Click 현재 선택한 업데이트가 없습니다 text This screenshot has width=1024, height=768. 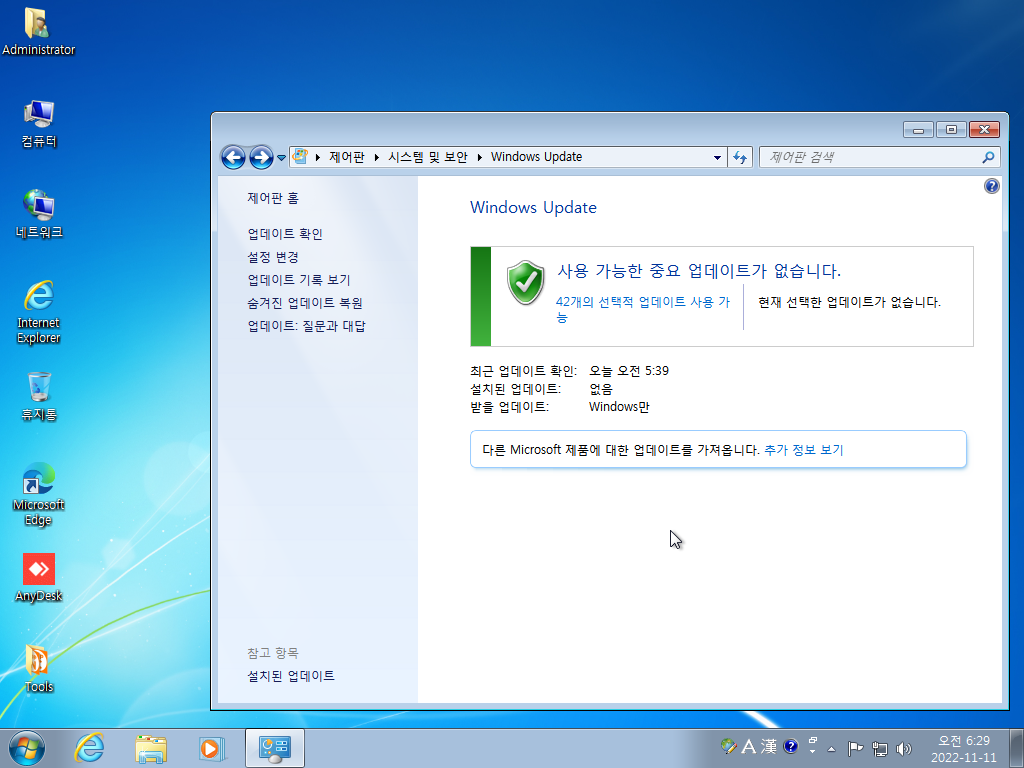(x=850, y=302)
